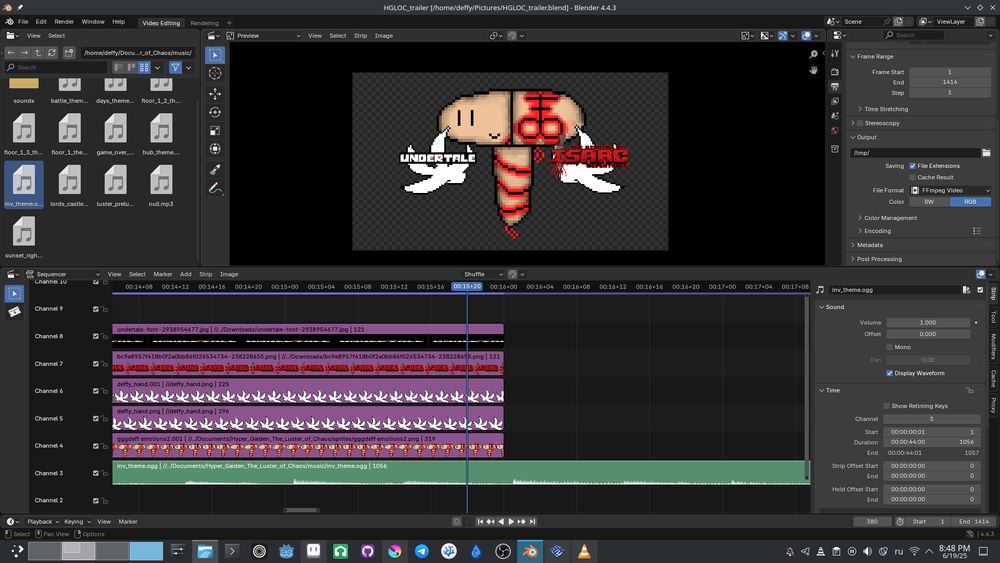Uncheck File Extensions saving option

[x=913, y=166]
